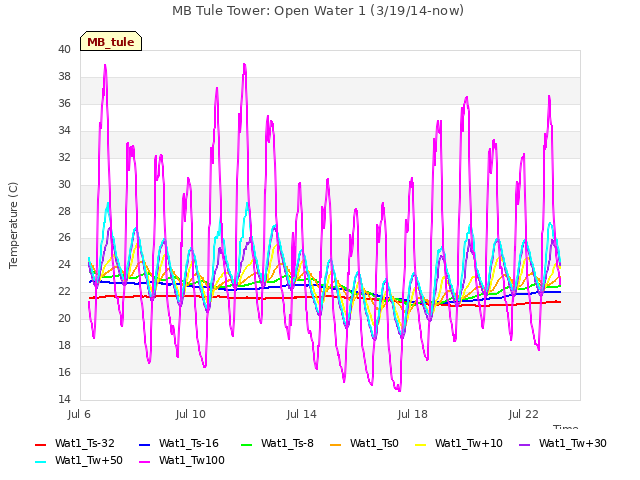Click the magenta Wat1_Tw100 color marker
640x480 pixels.
(x=144, y=462)
